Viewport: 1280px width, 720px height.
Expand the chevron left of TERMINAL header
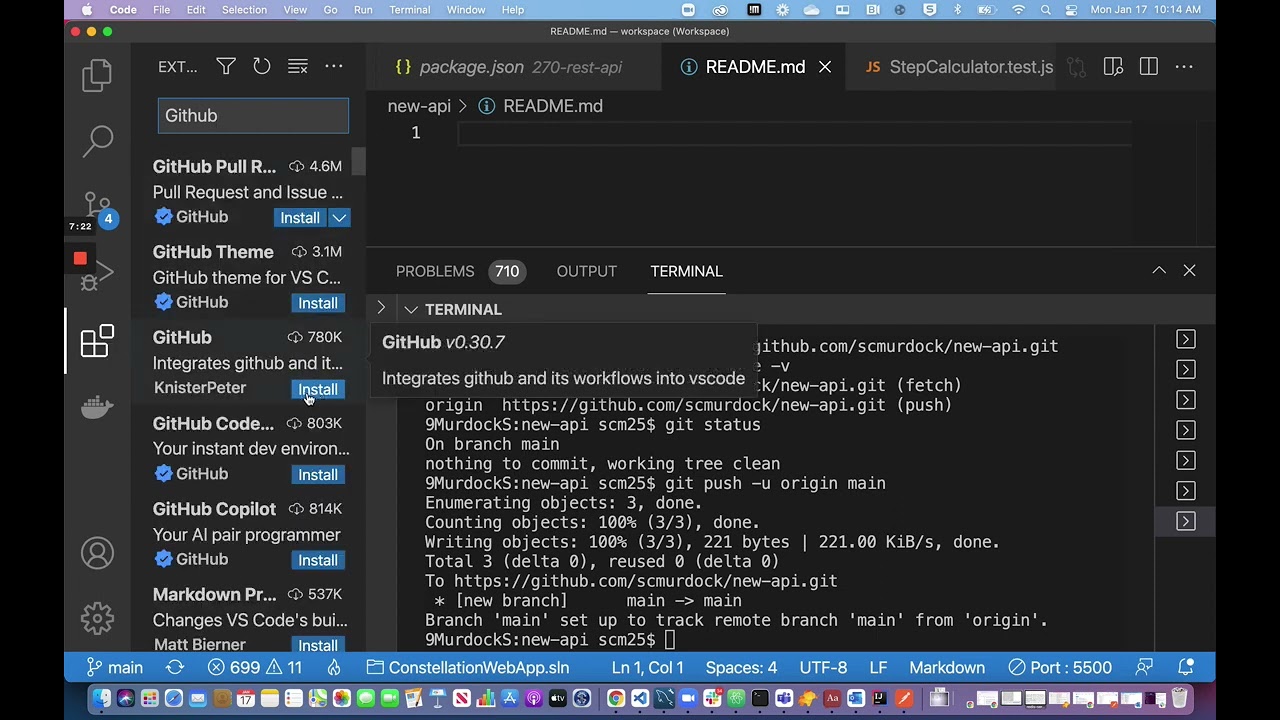[x=381, y=309]
